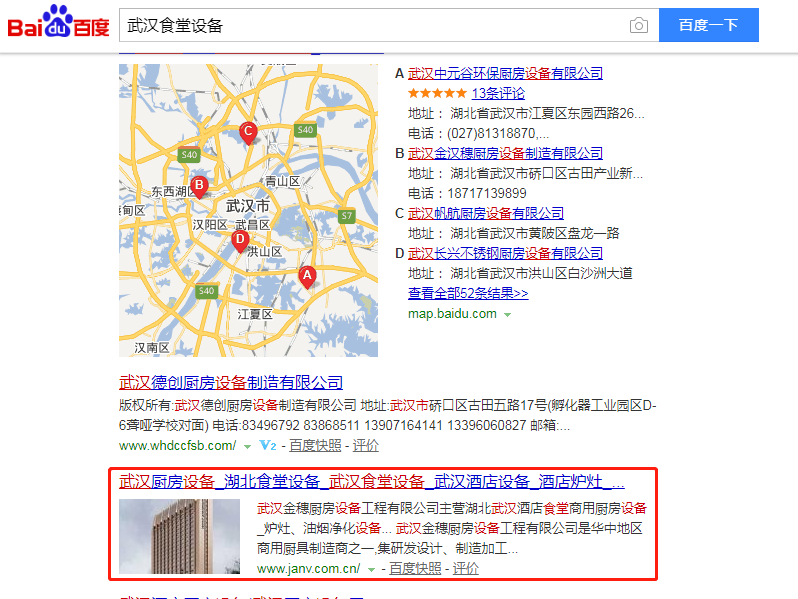Click www.whdccfsb.com URL
This screenshot has height=599, width=798.
(177, 446)
